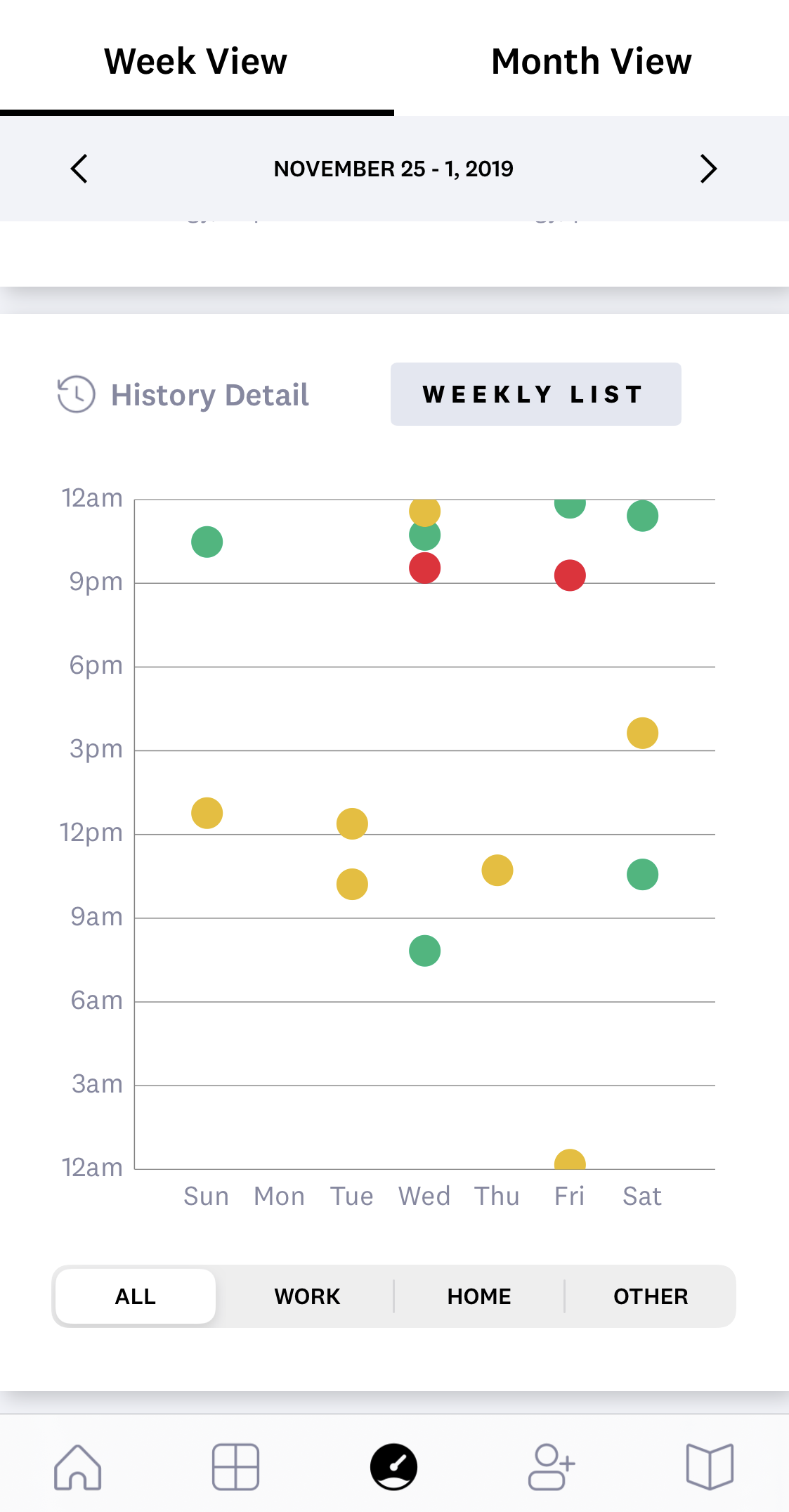Image resolution: width=789 pixels, height=1512 pixels.
Task: Filter history by WORK
Action: 307,1296
